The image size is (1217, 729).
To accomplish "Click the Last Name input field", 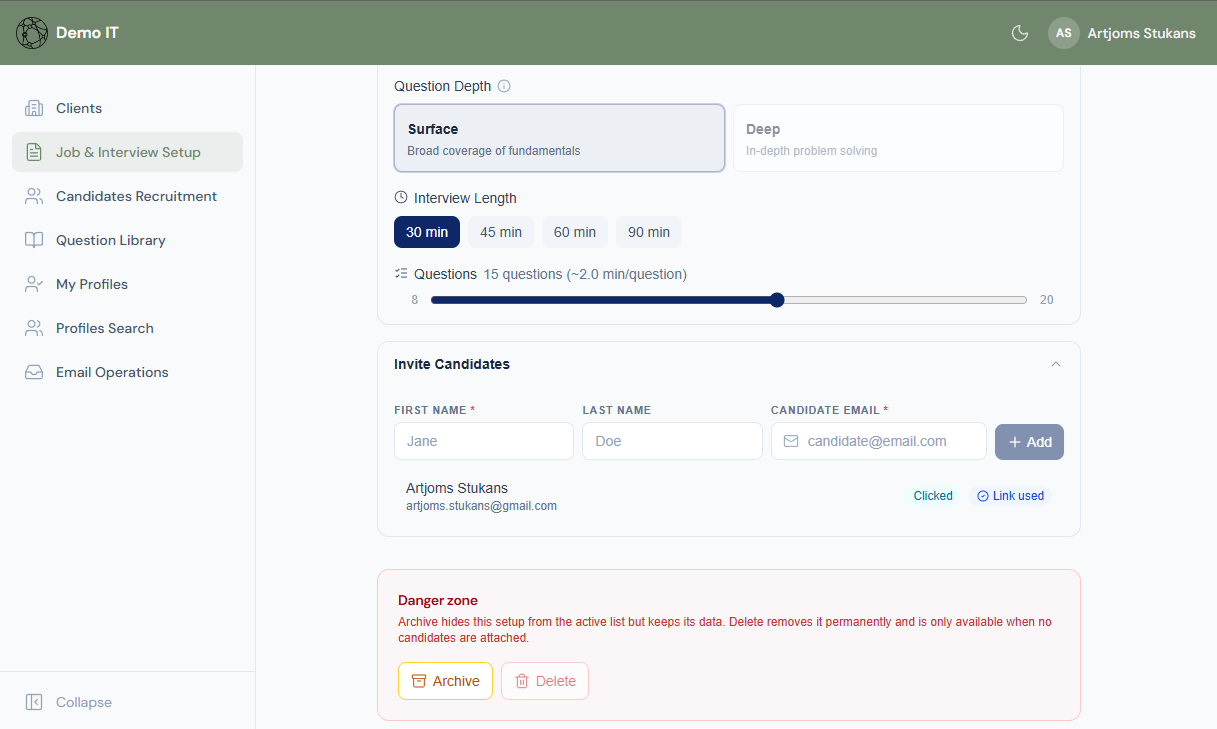I will 672,441.
